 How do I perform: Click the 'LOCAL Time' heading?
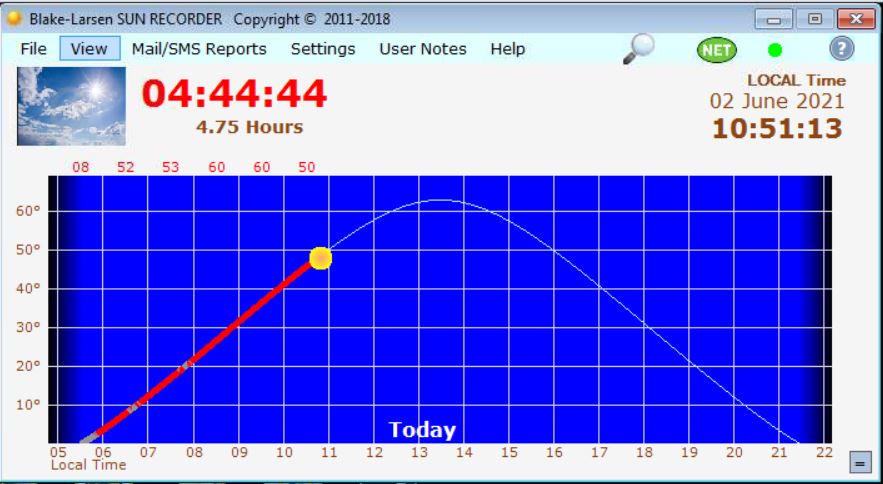[796, 81]
